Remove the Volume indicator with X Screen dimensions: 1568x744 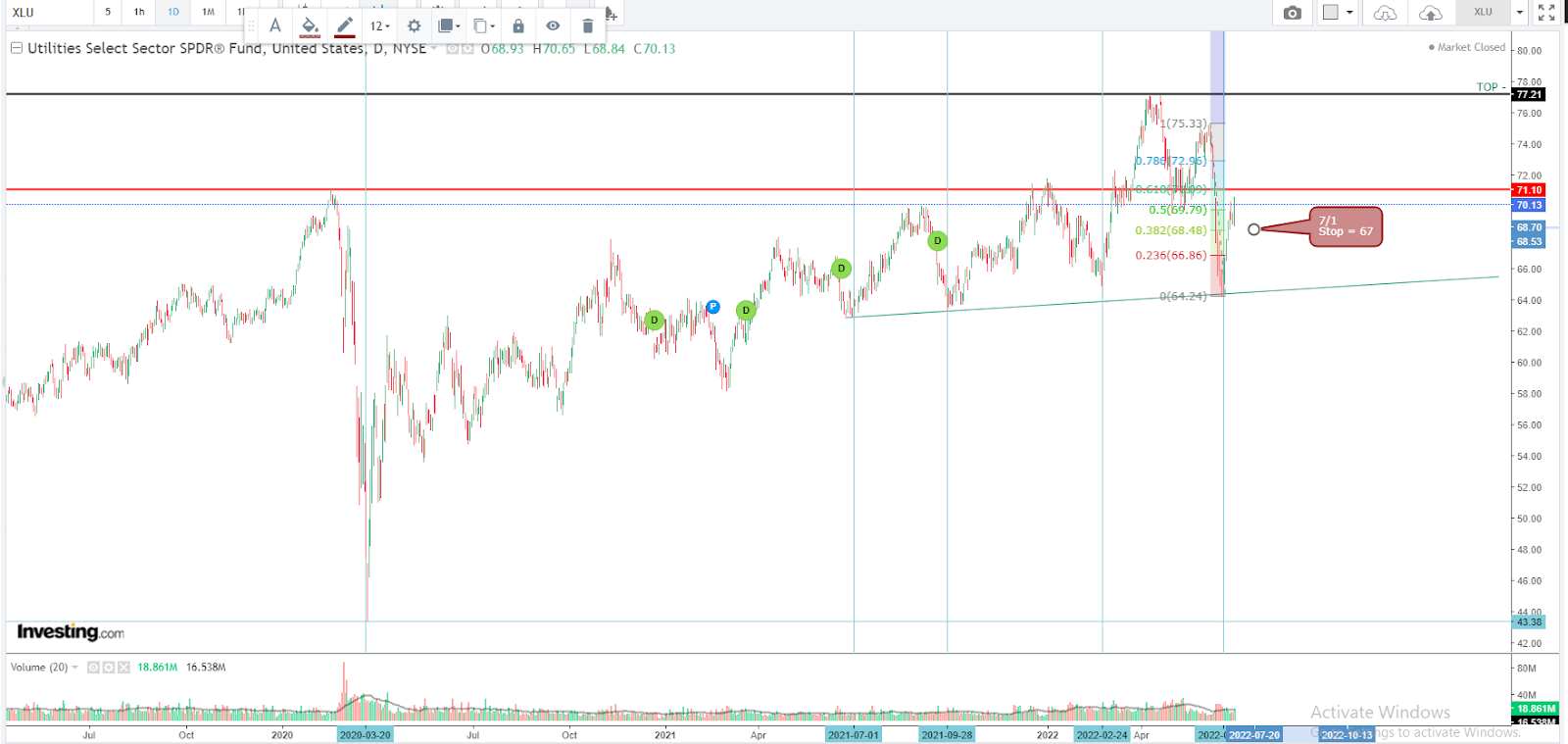coord(123,668)
